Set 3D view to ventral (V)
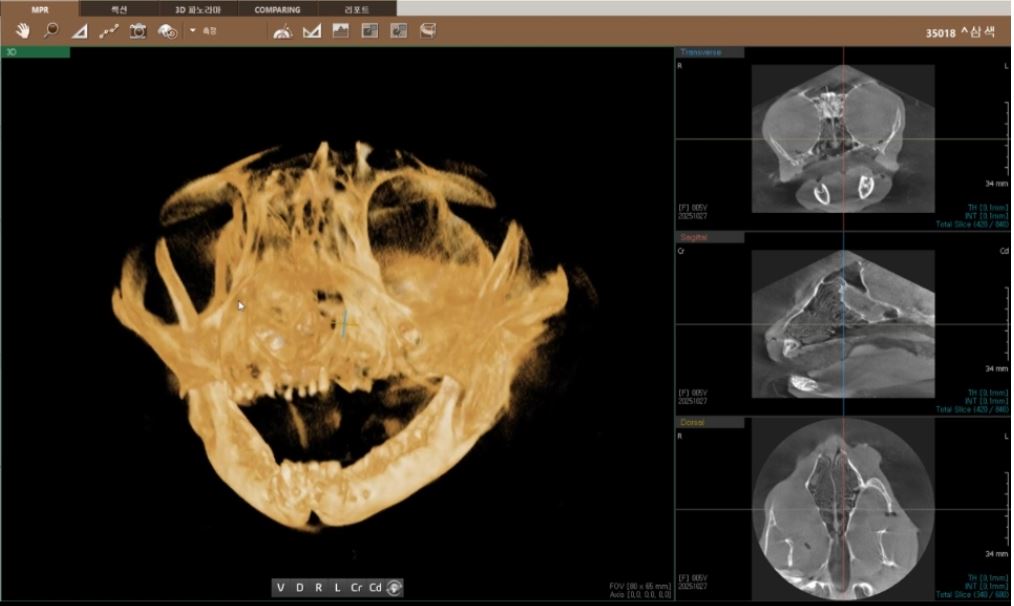1014x606 pixels. click(x=280, y=587)
